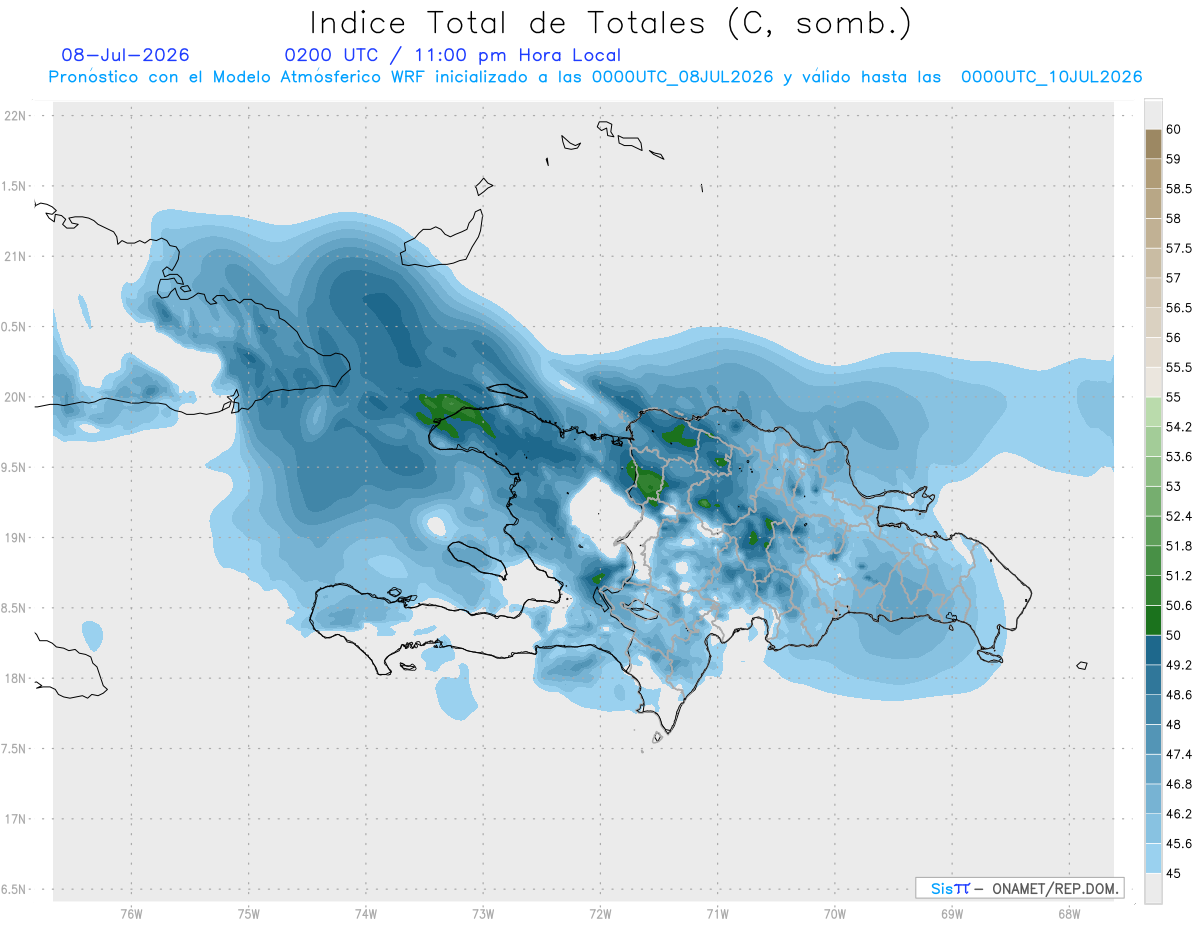
Task: Click the colorbar label '54.2'
Action: tap(1177, 427)
